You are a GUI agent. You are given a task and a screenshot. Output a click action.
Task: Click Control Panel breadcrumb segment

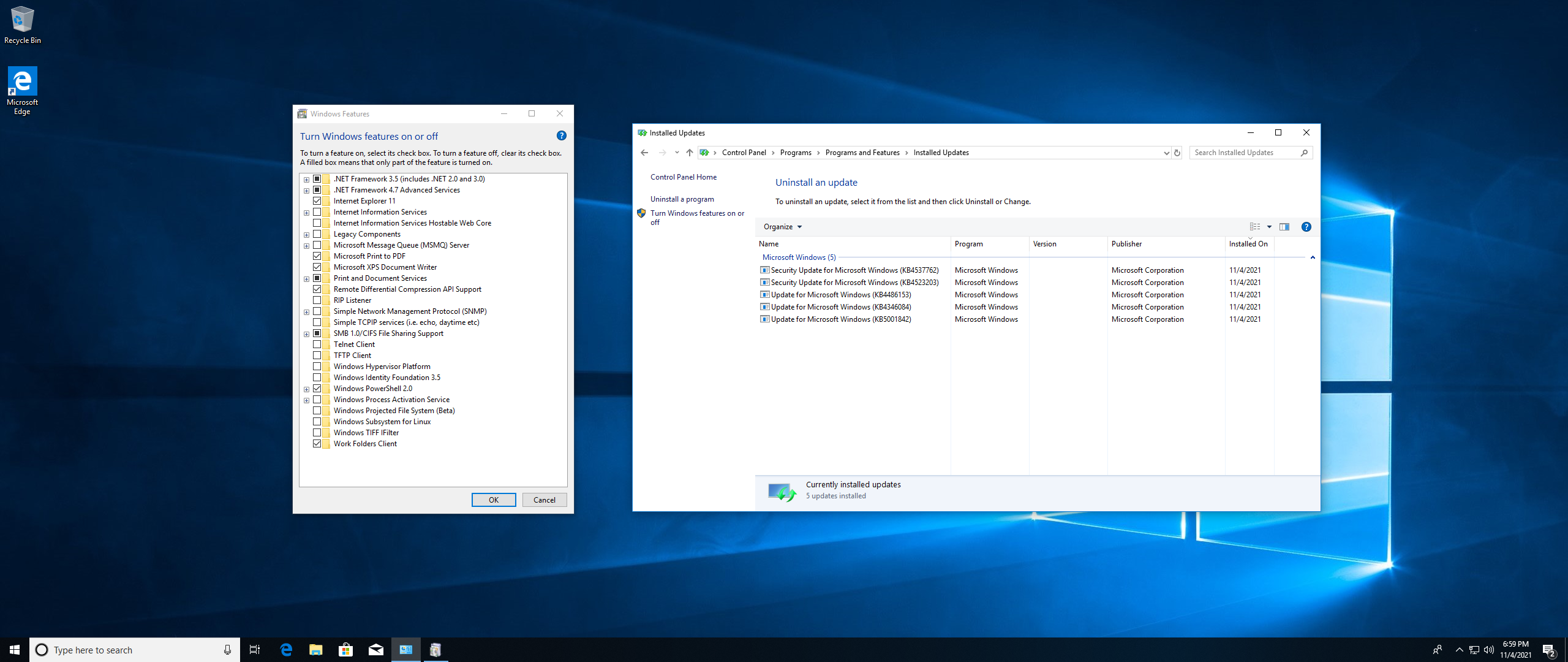pyautogui.click(x=744, y=153)
